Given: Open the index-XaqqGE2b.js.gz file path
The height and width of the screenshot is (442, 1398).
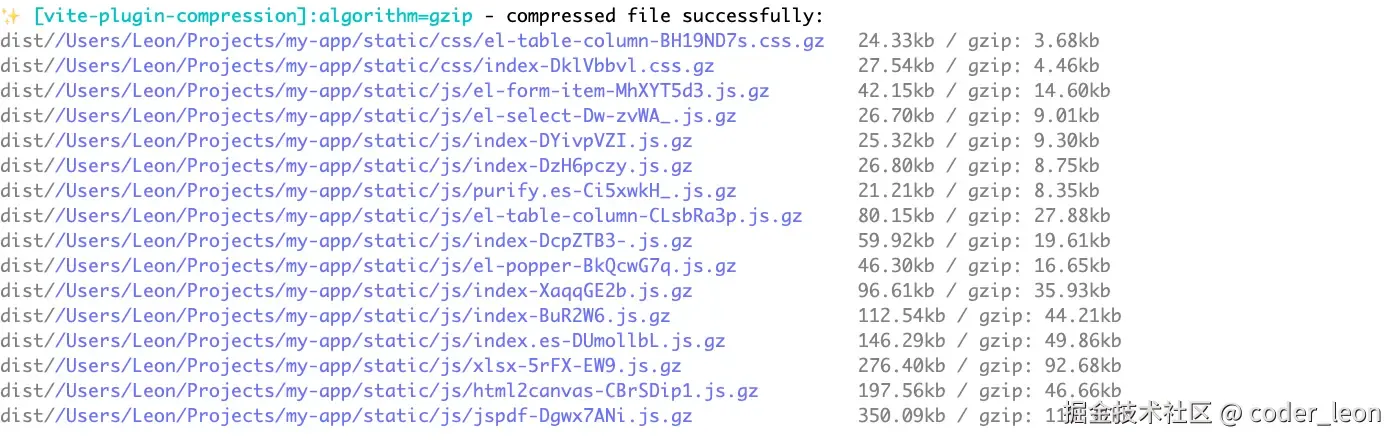Looking at the screenshot, I should coord(347,291).
